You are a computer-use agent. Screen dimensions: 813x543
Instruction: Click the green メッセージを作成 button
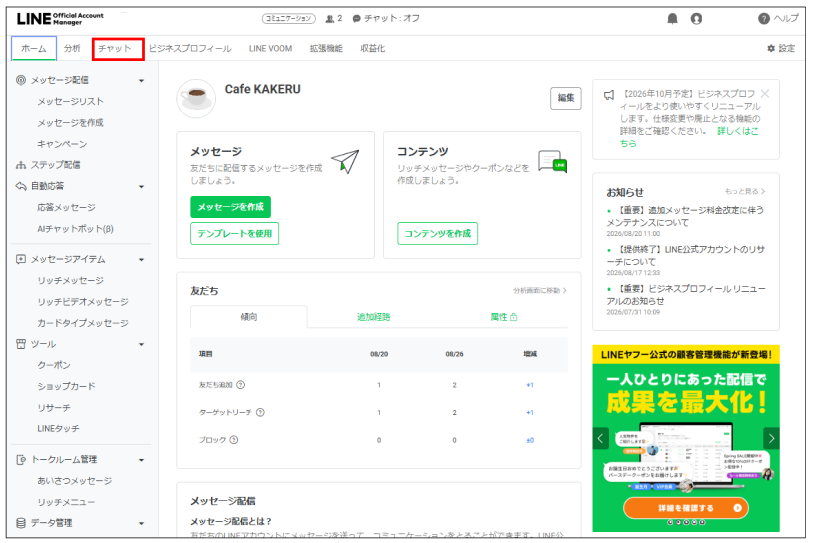click(x=230, y=207)
